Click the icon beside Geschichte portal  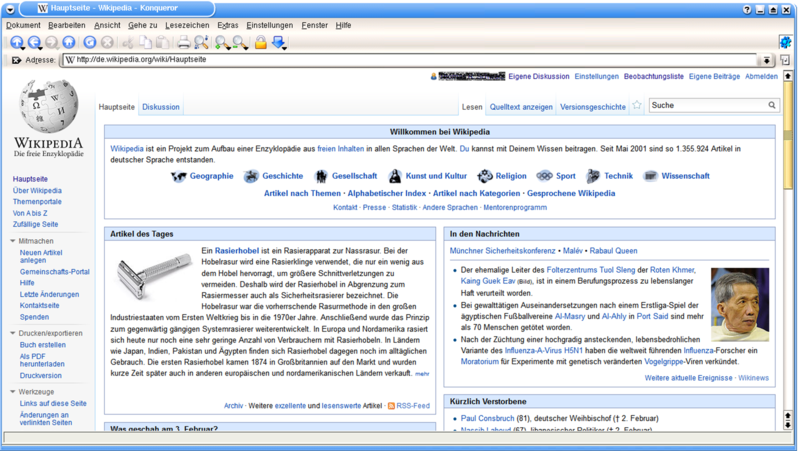[251, 177]
